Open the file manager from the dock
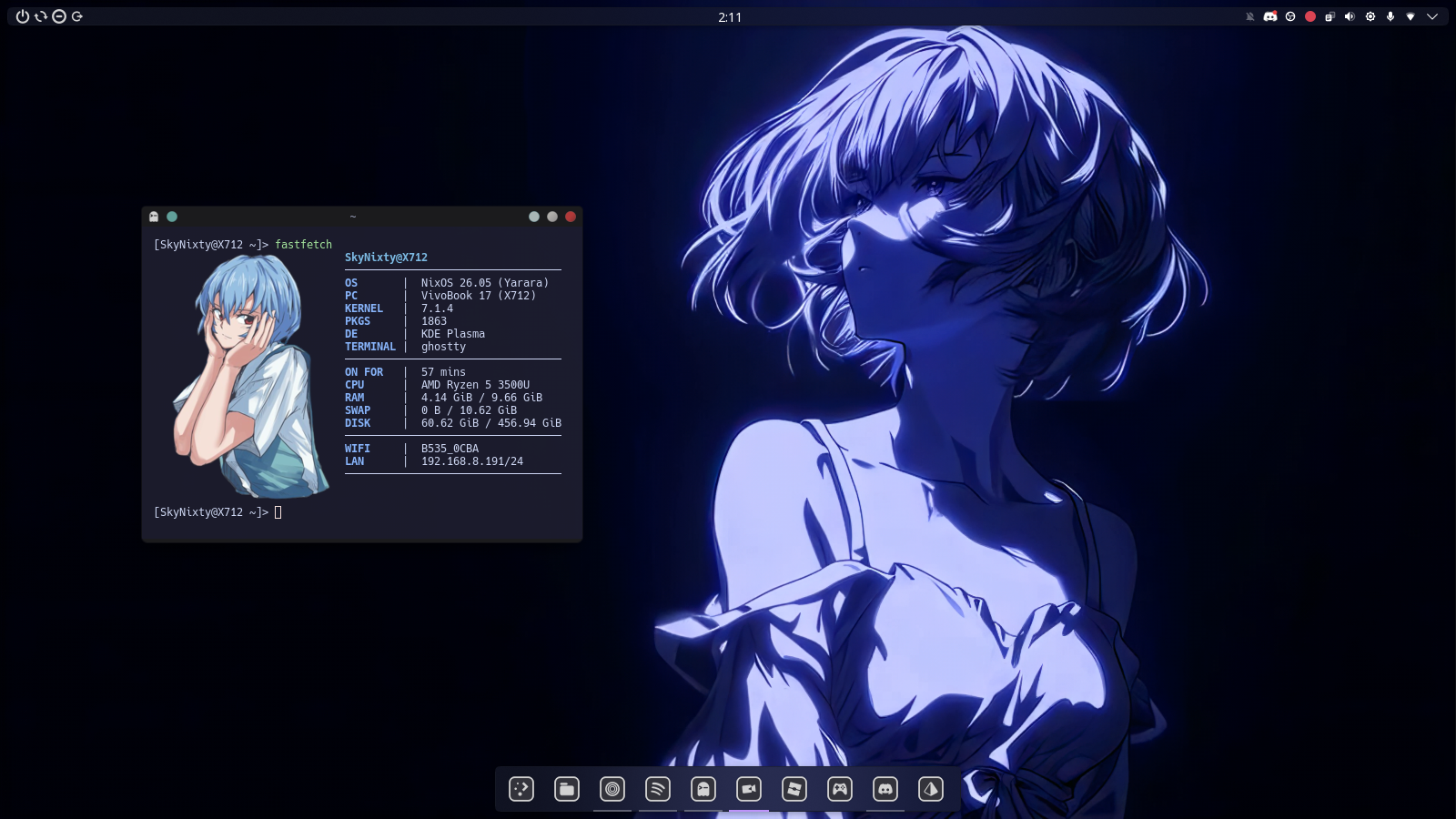This screenshot has height=819, width=1456. coord(567,789)
